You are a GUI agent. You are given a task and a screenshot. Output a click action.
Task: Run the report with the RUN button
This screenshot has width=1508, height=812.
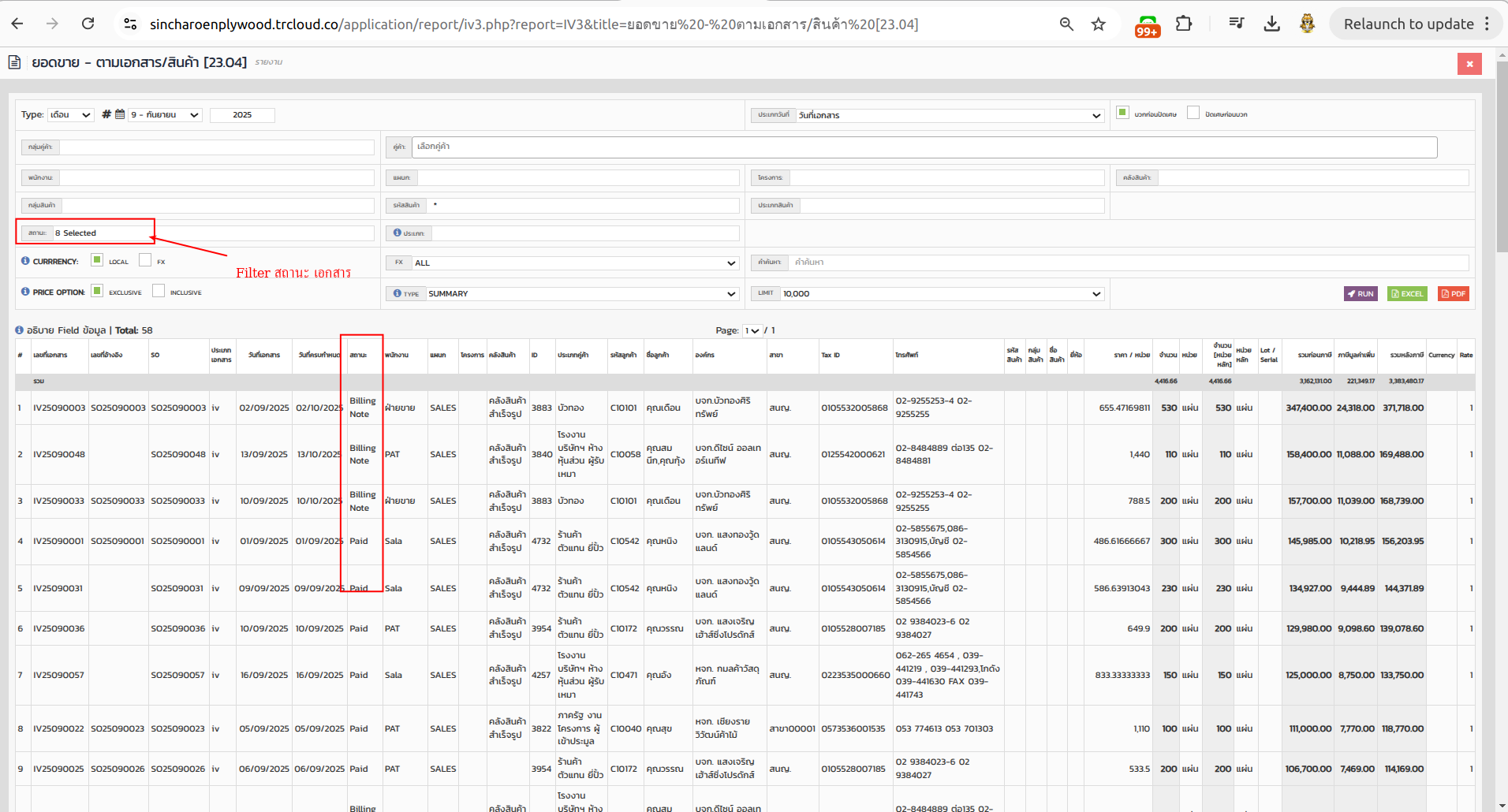1360,294
